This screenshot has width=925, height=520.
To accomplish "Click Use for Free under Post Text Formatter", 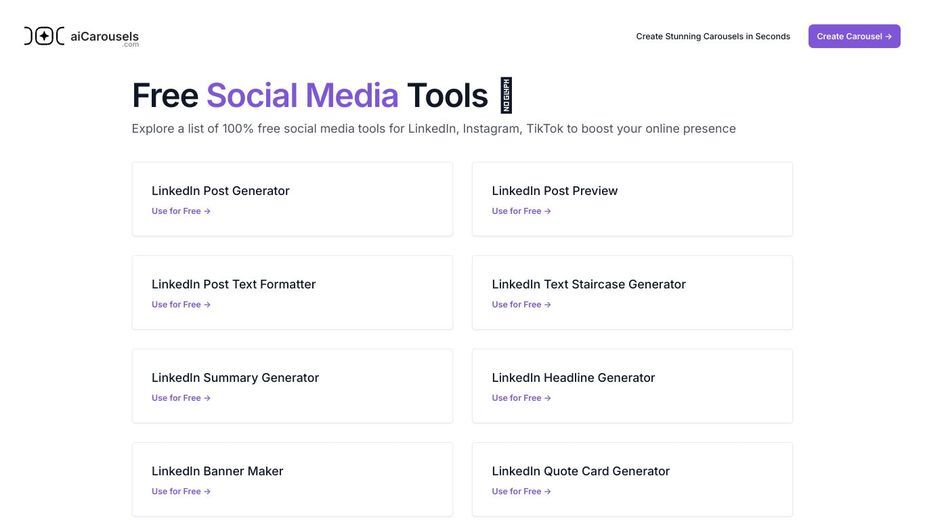I will pyautogui.click(x=181, y=305).
